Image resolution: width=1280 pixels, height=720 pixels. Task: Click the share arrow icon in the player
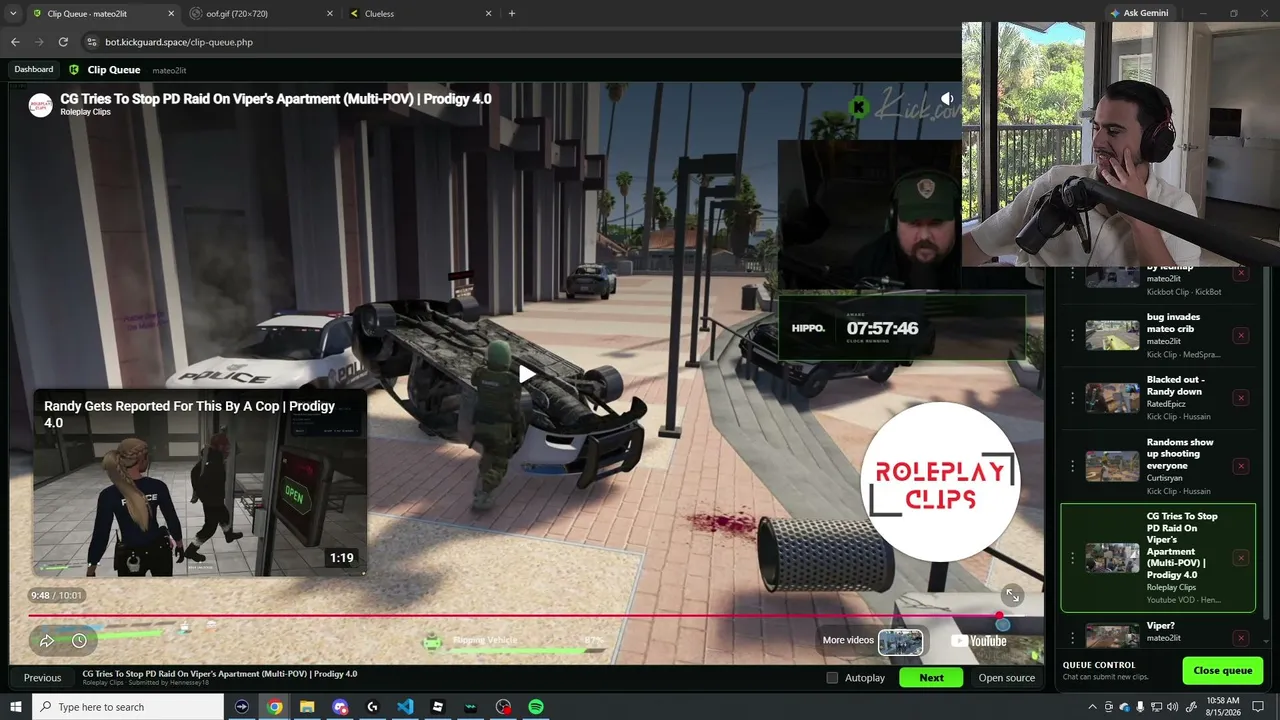coord(47,640)
